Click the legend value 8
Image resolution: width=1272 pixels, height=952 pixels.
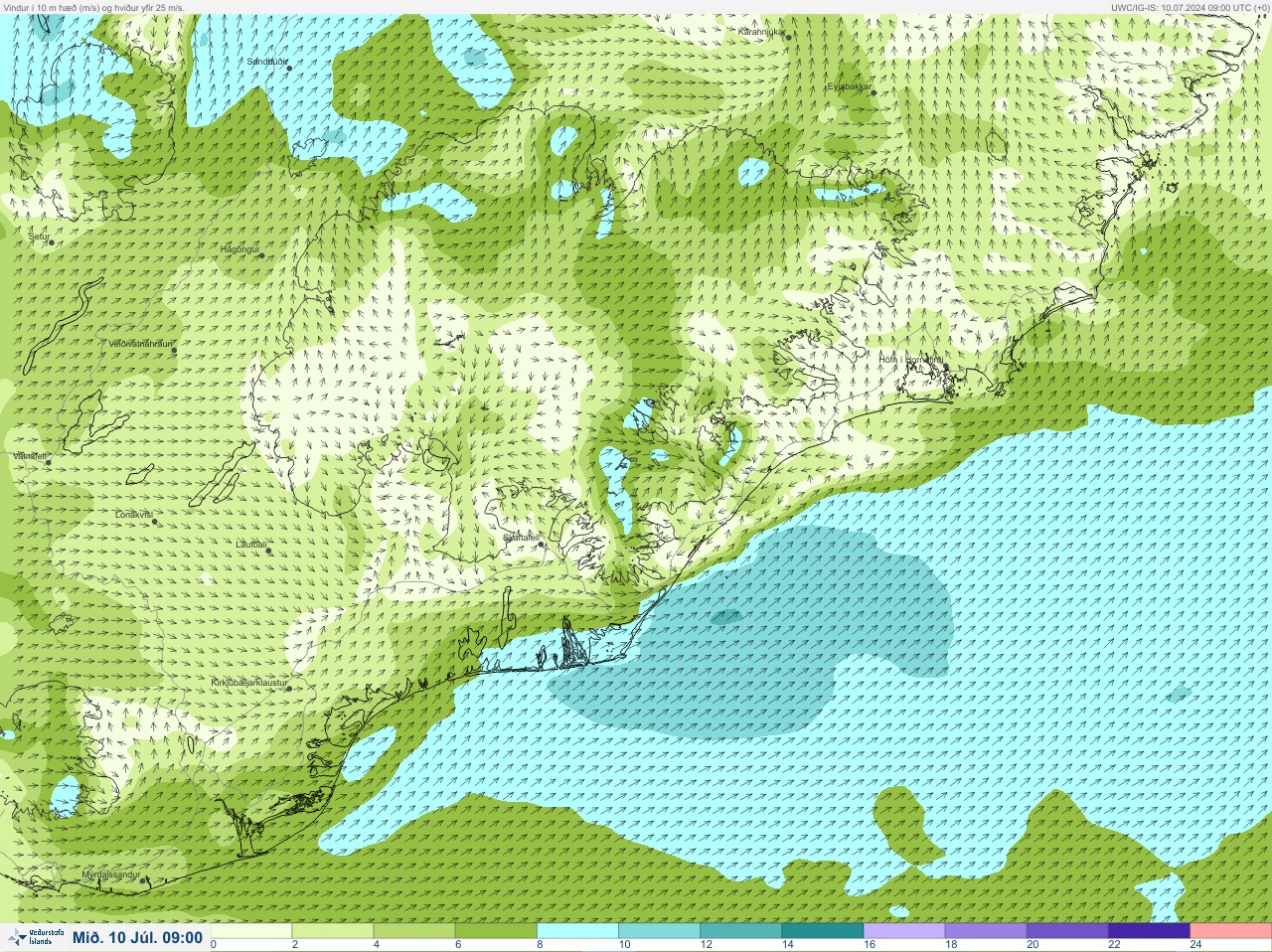pyautogui.click(x=540, y=944)
